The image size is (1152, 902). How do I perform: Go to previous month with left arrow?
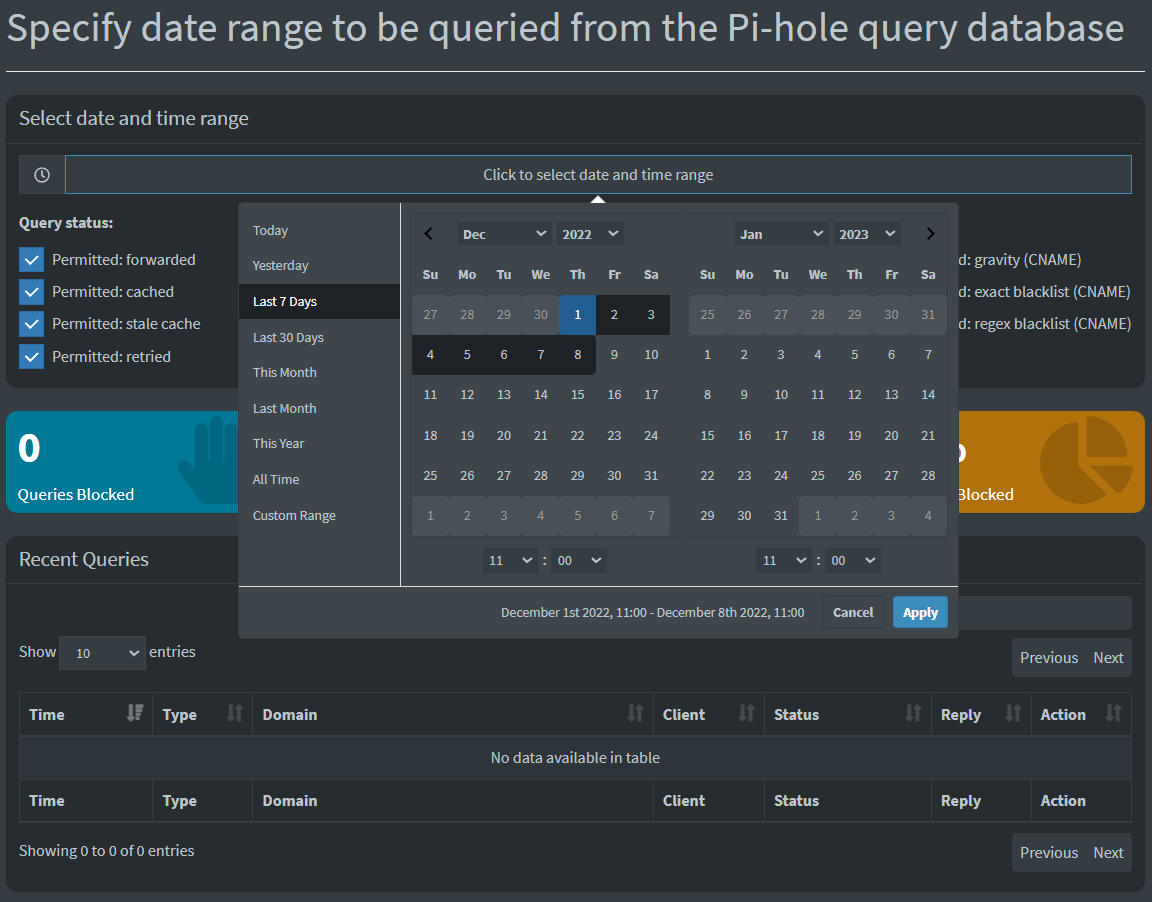point(429,234)
